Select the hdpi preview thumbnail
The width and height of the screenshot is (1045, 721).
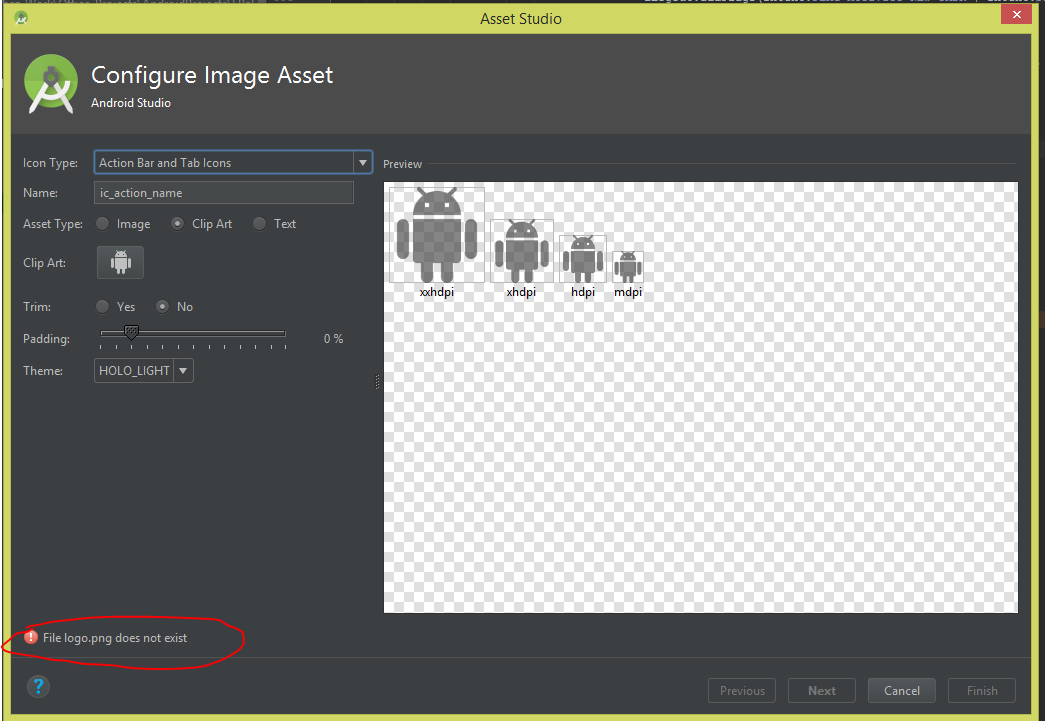coord(582,257)
